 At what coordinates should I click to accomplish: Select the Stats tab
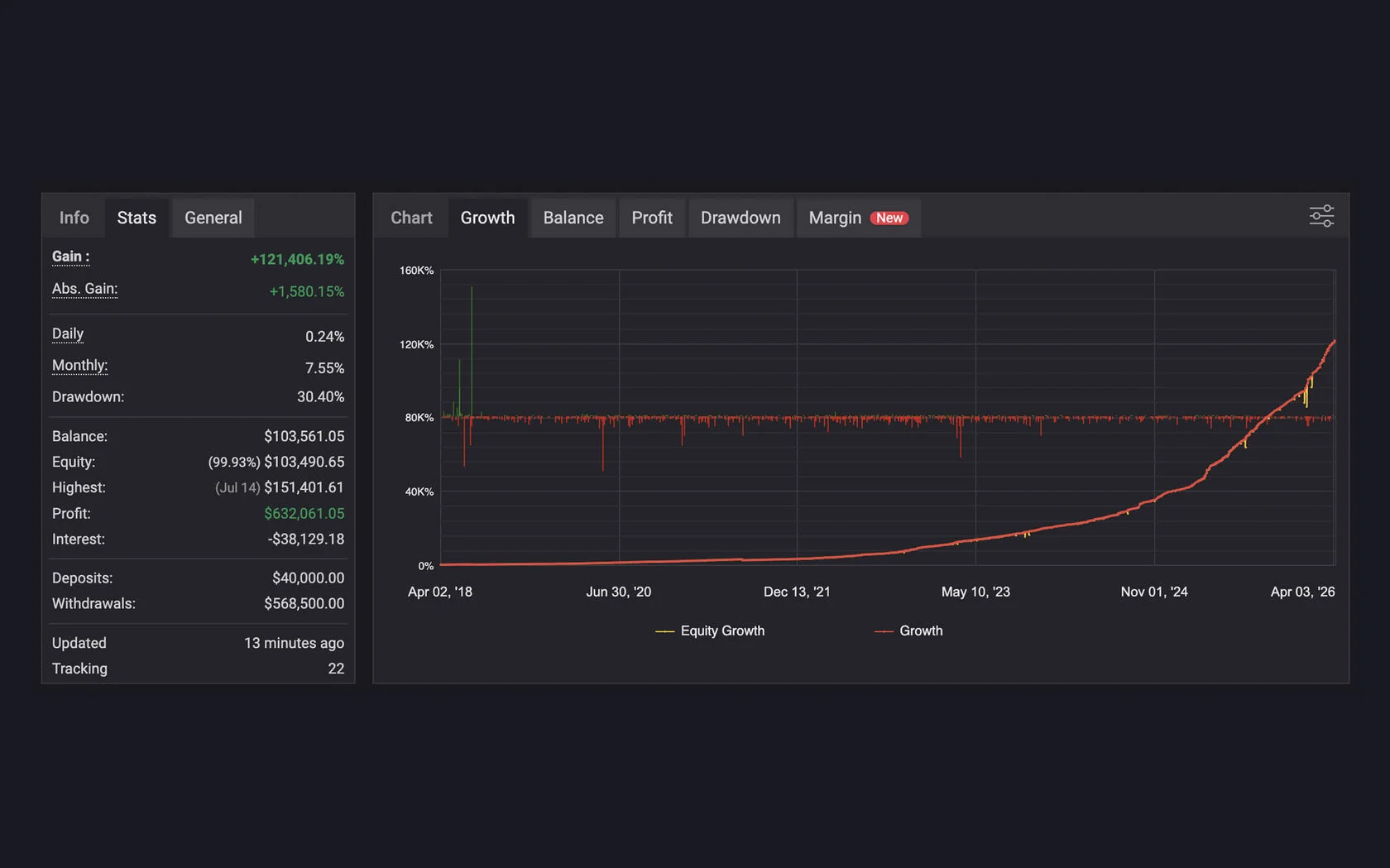[137, 218]
